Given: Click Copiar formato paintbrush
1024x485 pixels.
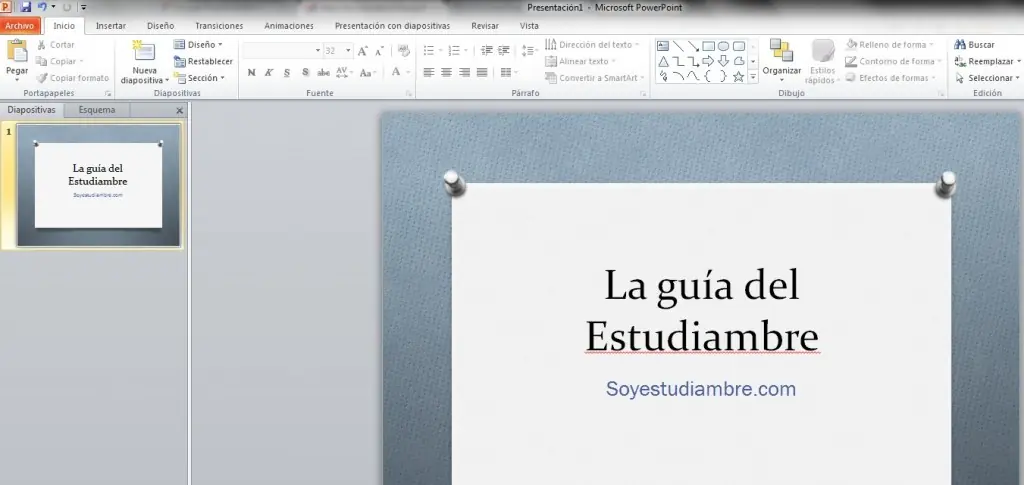Looking at the screenshot, I should pos(72,78).
